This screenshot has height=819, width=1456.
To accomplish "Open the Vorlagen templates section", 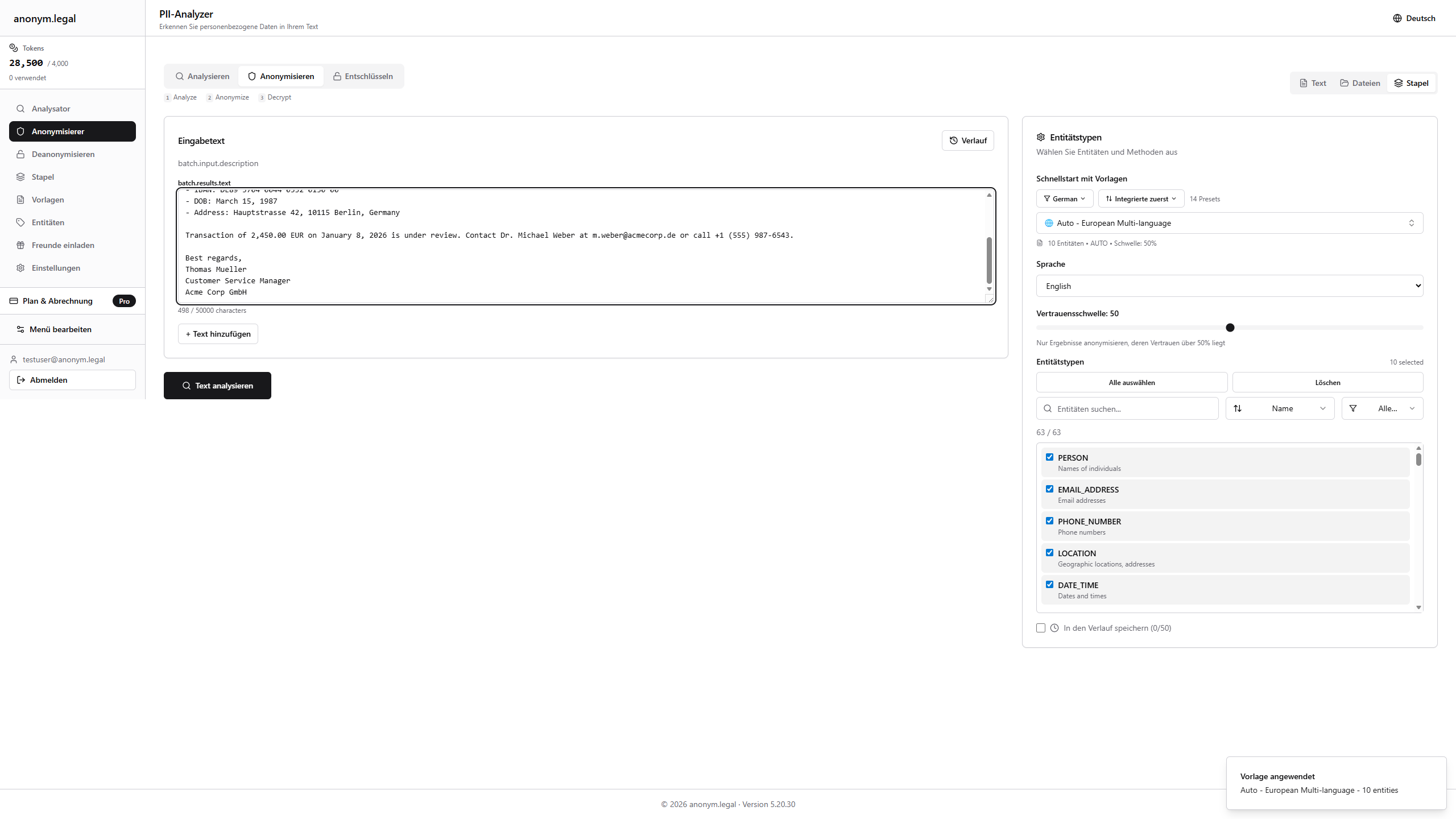I will 48,199.
